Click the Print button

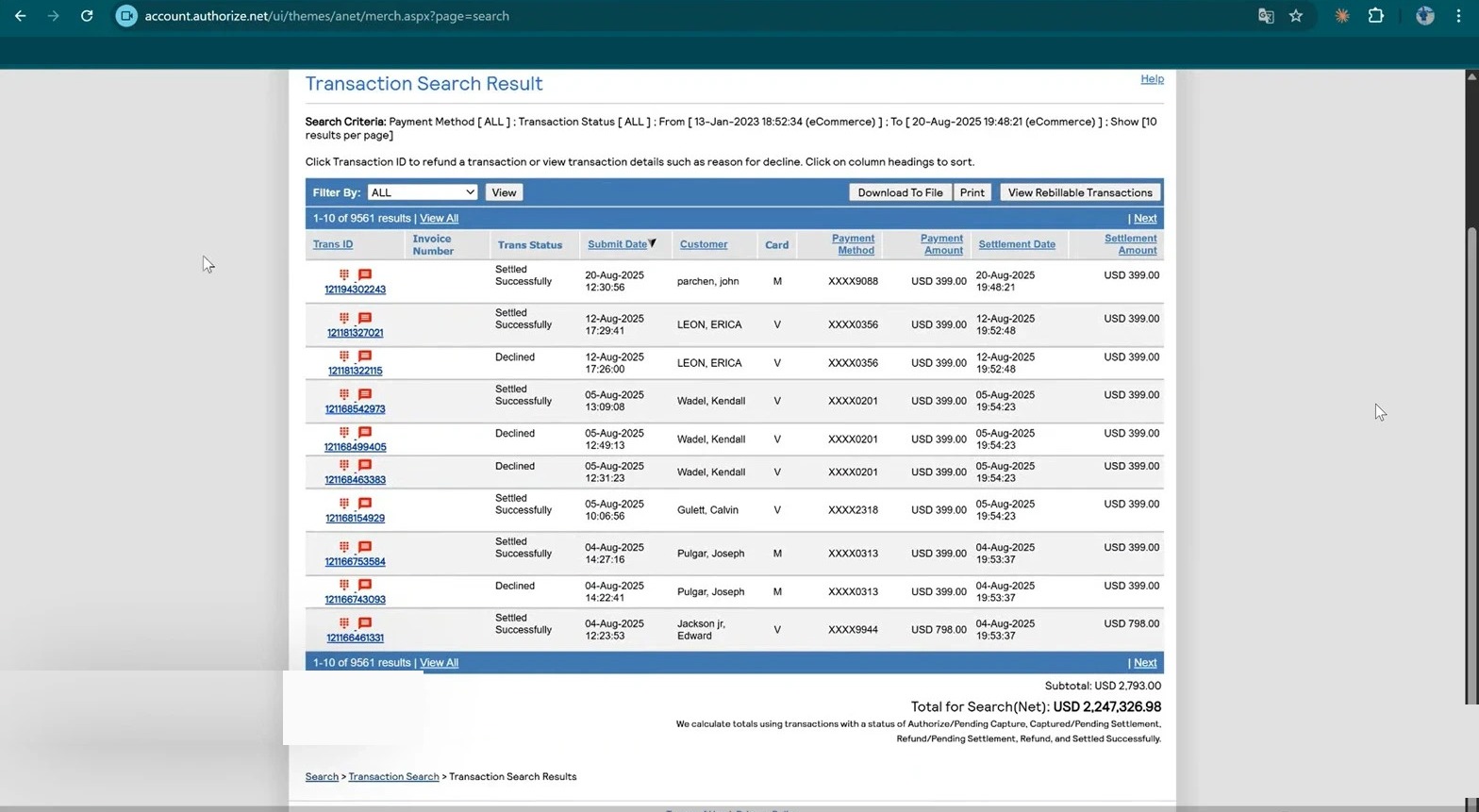coord(972,192)
